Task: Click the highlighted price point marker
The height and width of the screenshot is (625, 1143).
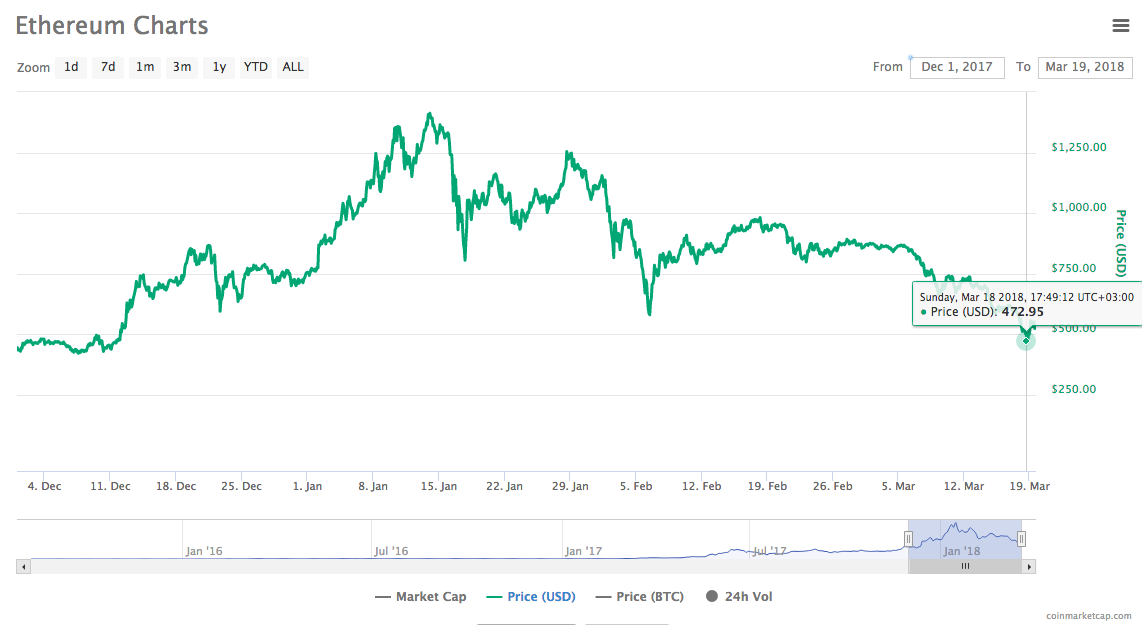Action: click(1025, 340)
